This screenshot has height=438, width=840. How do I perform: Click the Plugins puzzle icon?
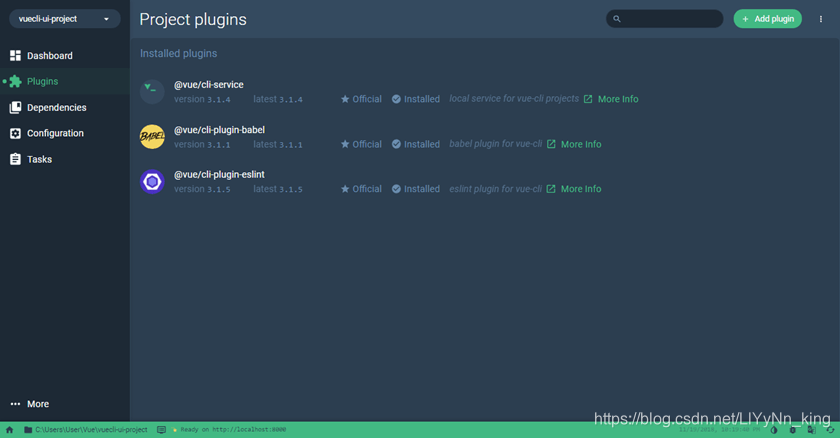16,81
